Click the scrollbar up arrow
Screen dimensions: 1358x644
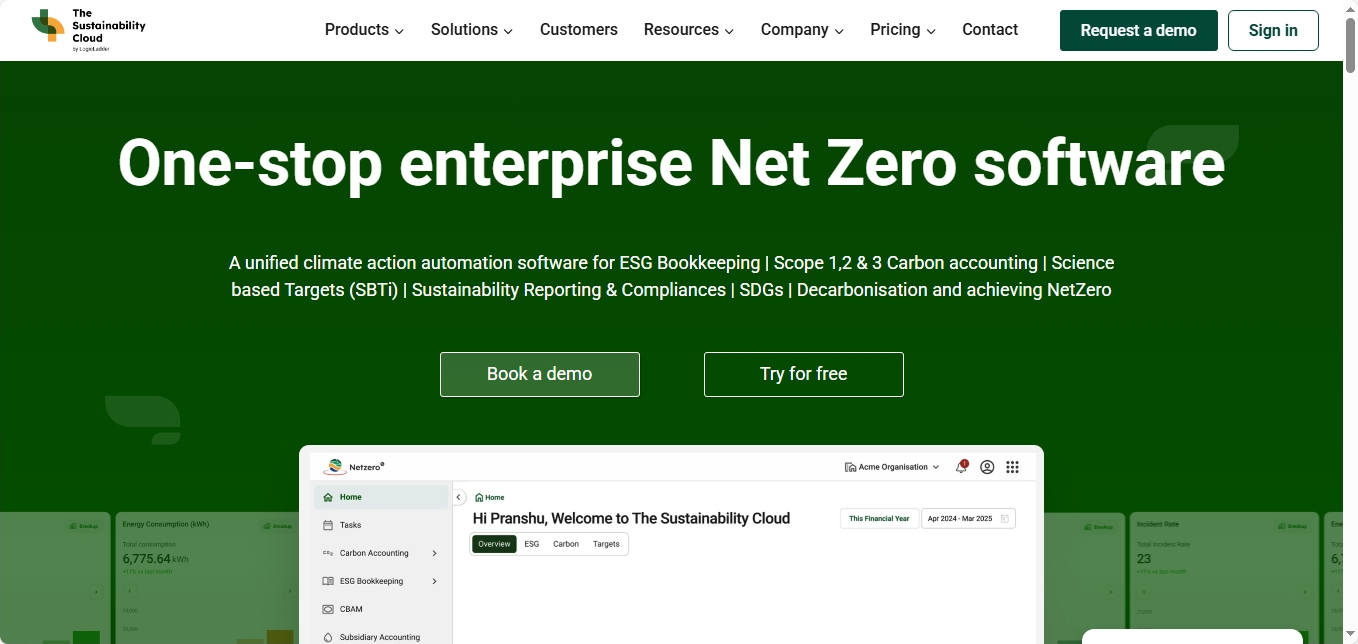1350,8
